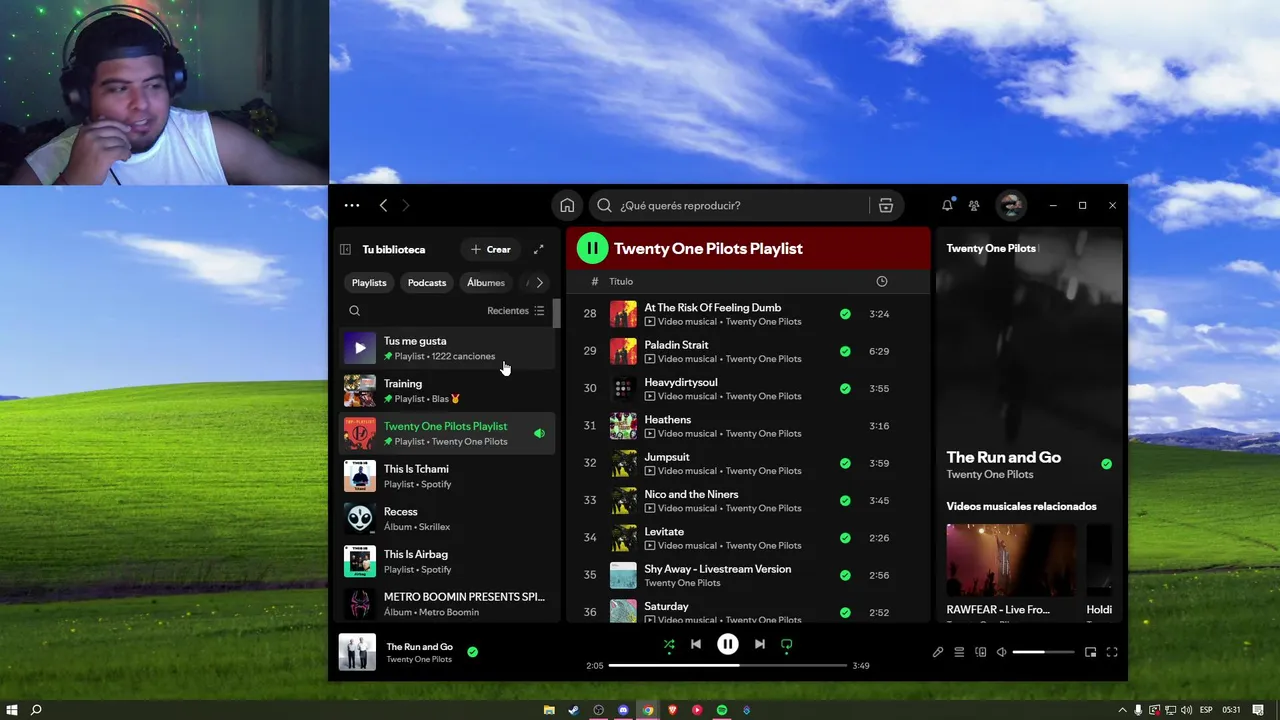Toggle saved check on Nico and the Niners
The width and height of the screenshot is (1280, 720).
(x=845, y=500)
